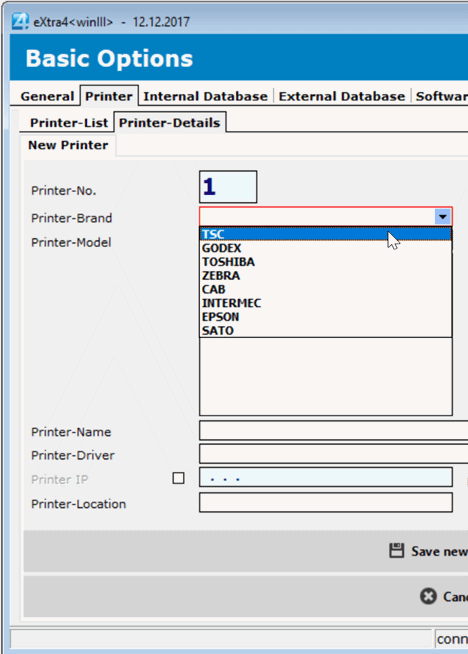The width and height of the screenshot is (468, 654).
Task: Select TSC from brand list
Action: click(325, 234)
